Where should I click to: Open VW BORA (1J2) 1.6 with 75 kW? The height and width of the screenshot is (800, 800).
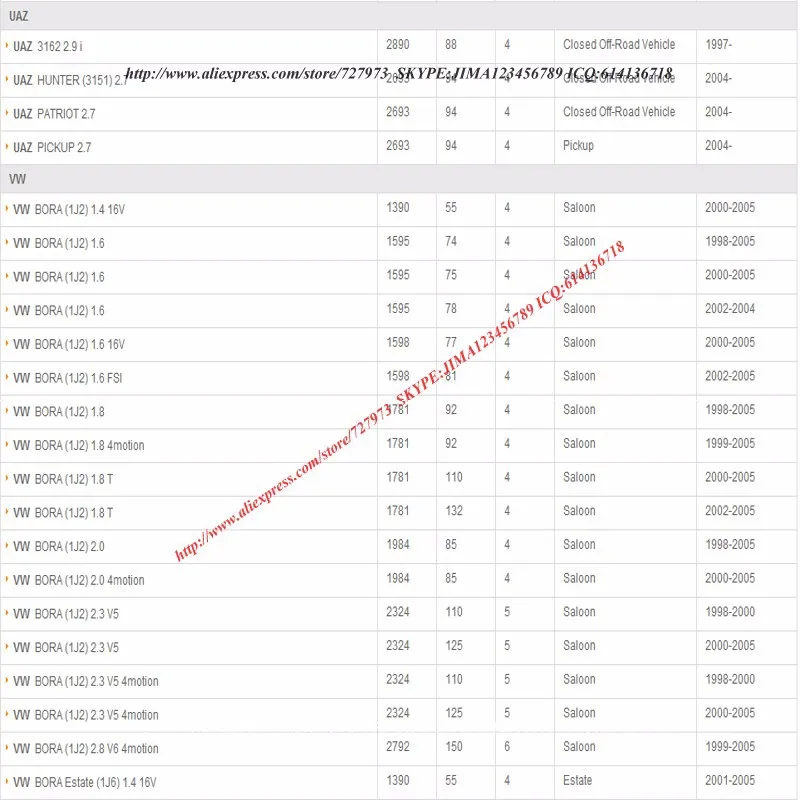click(x=59, y=277)
